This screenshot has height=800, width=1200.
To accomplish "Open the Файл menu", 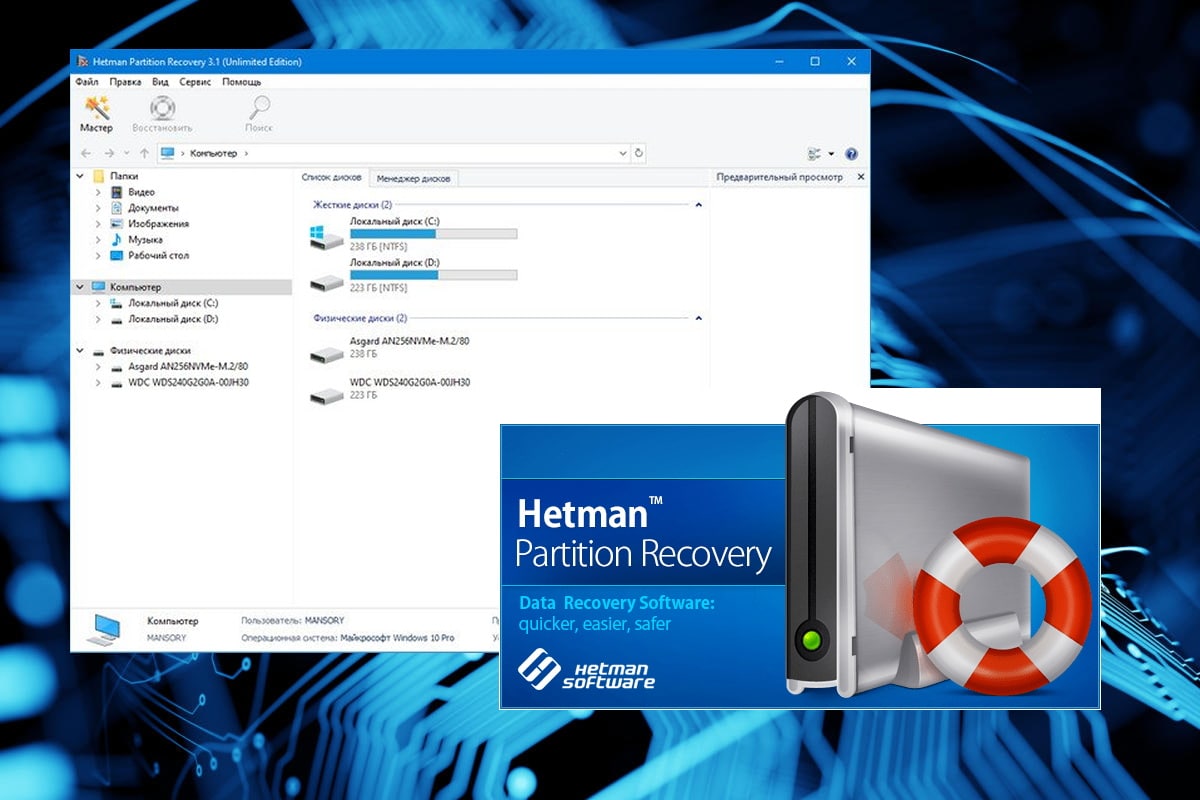I will coord(87,82).
